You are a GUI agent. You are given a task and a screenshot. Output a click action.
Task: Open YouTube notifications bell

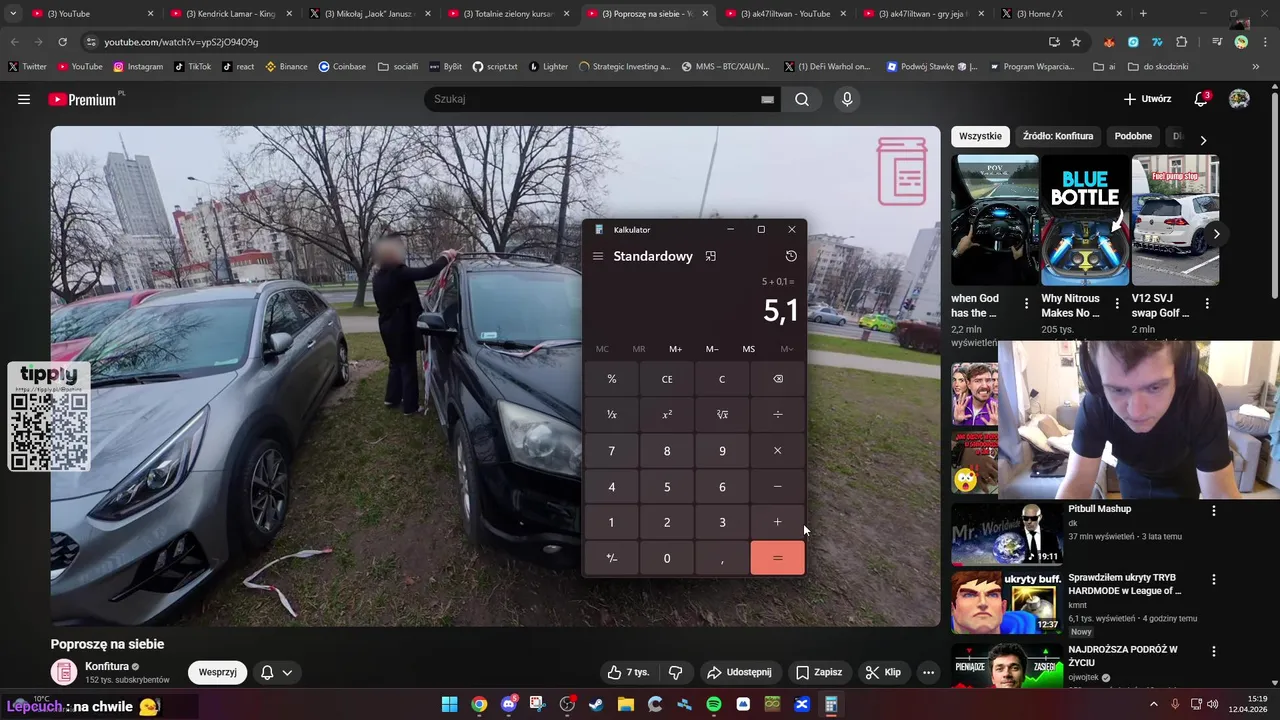tap(1202, 99)
